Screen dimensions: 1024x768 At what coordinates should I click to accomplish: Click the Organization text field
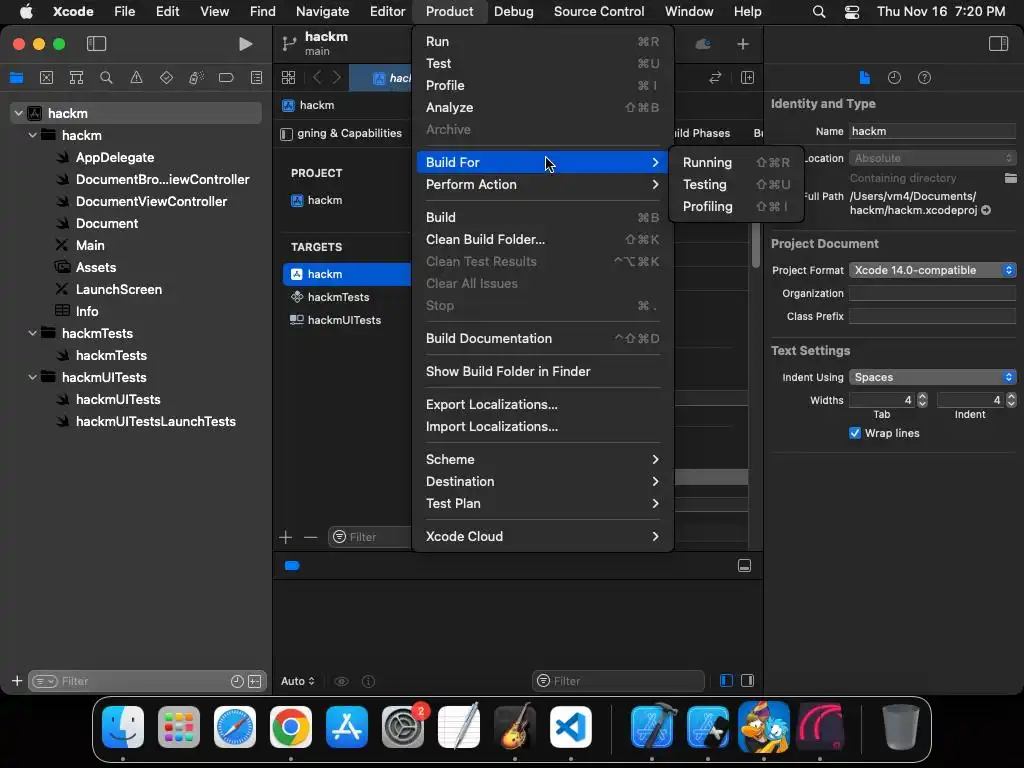[x=932, y=294]
